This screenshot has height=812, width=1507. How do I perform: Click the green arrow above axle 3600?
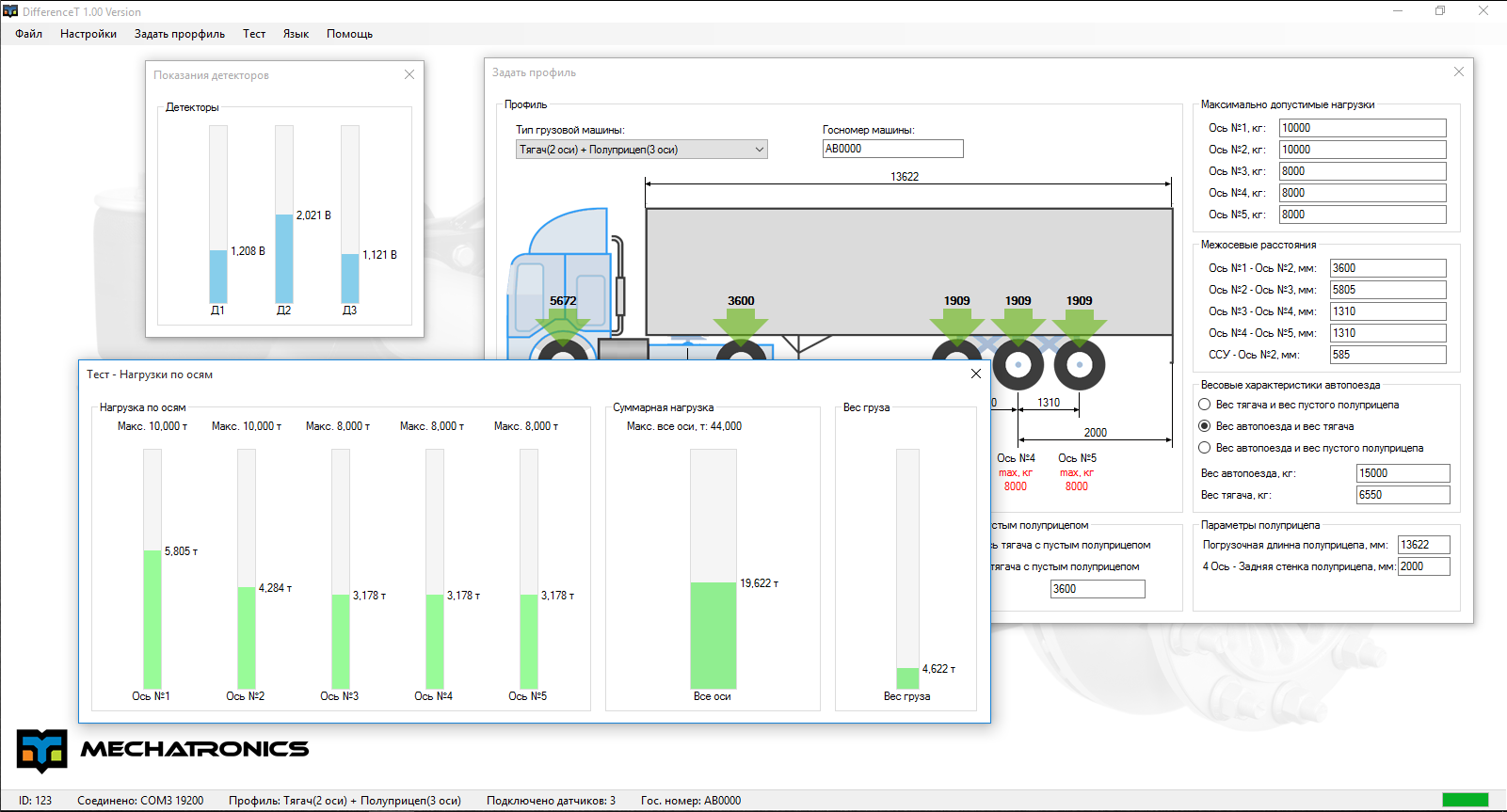[x=741, y=327]
